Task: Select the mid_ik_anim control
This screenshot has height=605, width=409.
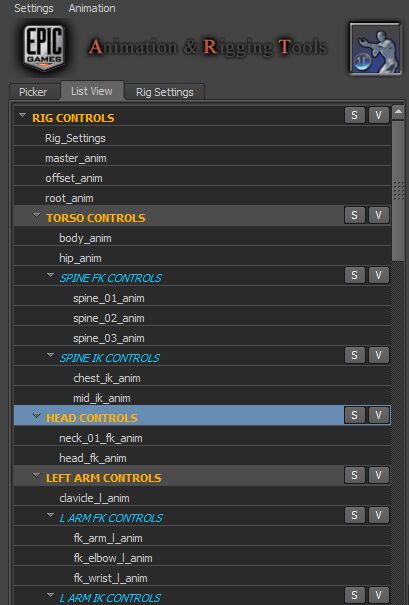Action: [x=202, y=398]
